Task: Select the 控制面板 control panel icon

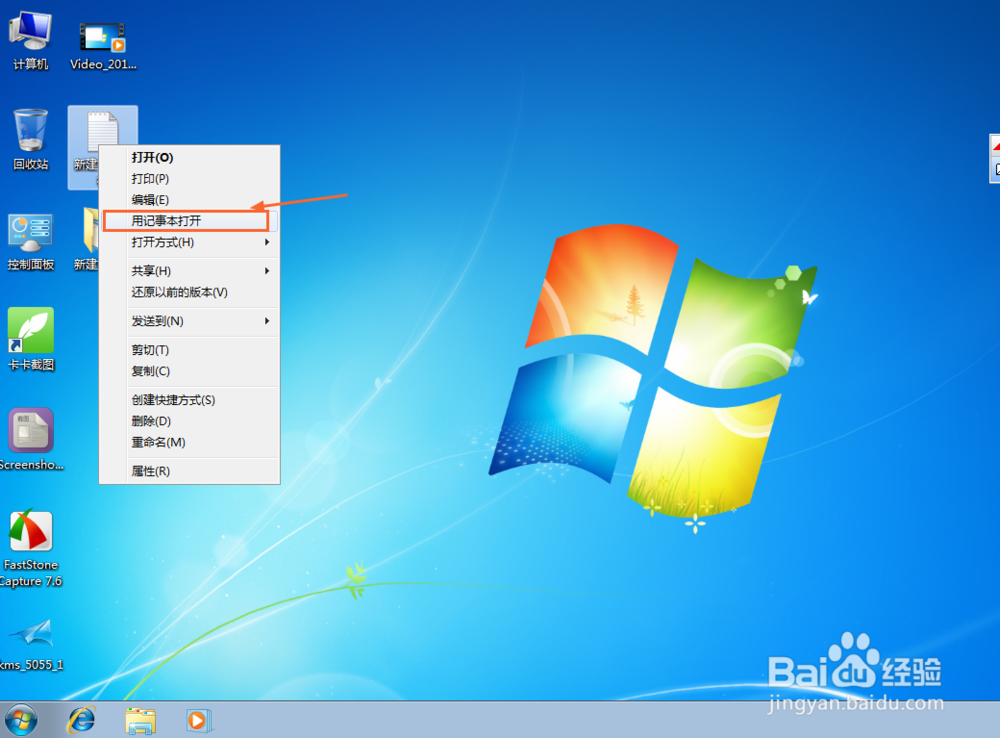Action: pos(30,242)
